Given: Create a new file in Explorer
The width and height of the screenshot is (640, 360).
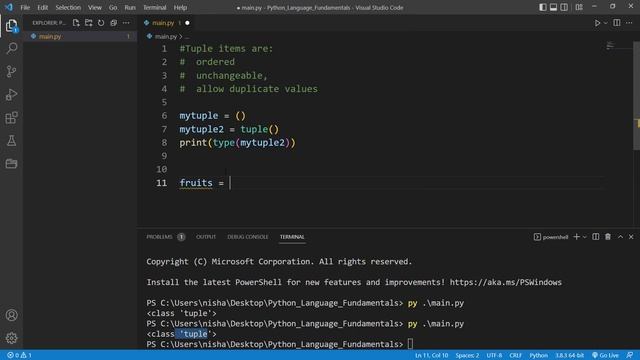Looking at the screenshot, I should 76,23.
